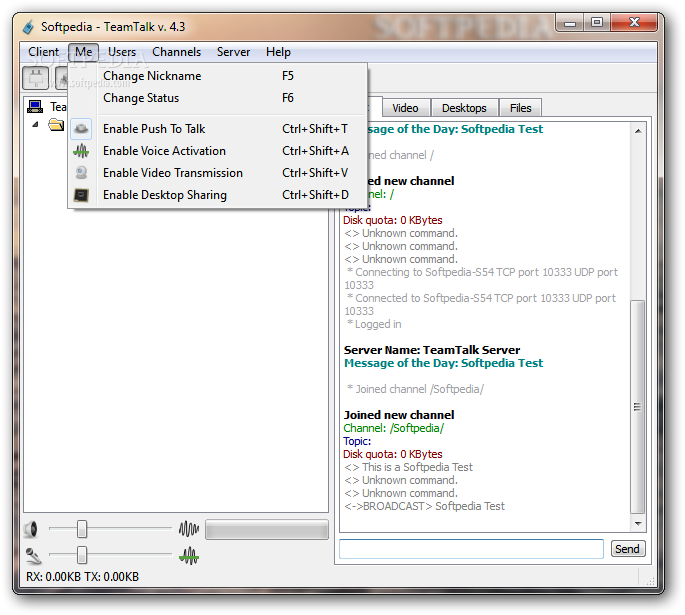Open the Client menu

[x=43, y=52]
